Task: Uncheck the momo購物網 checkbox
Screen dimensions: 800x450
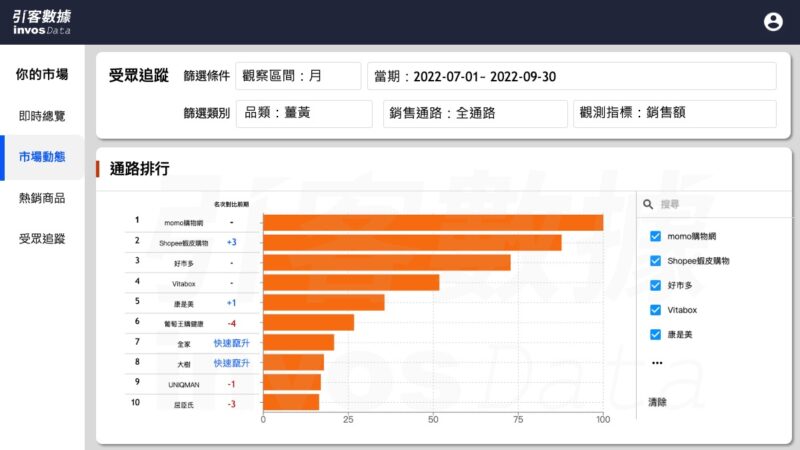Action: point(656,236)
